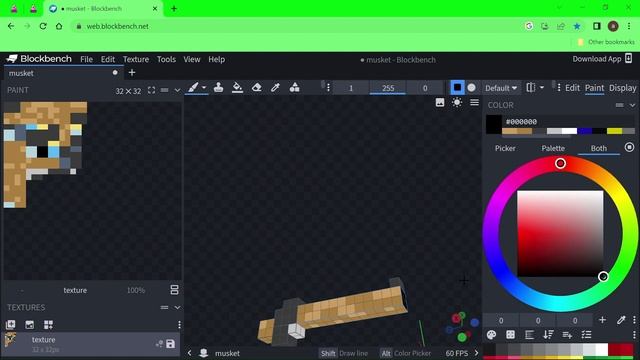
Task: Open the View menu
Action: click(x=191, y=59)
